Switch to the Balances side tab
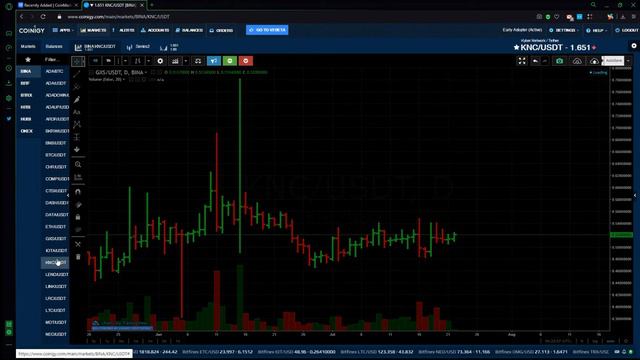 [54, 47]
